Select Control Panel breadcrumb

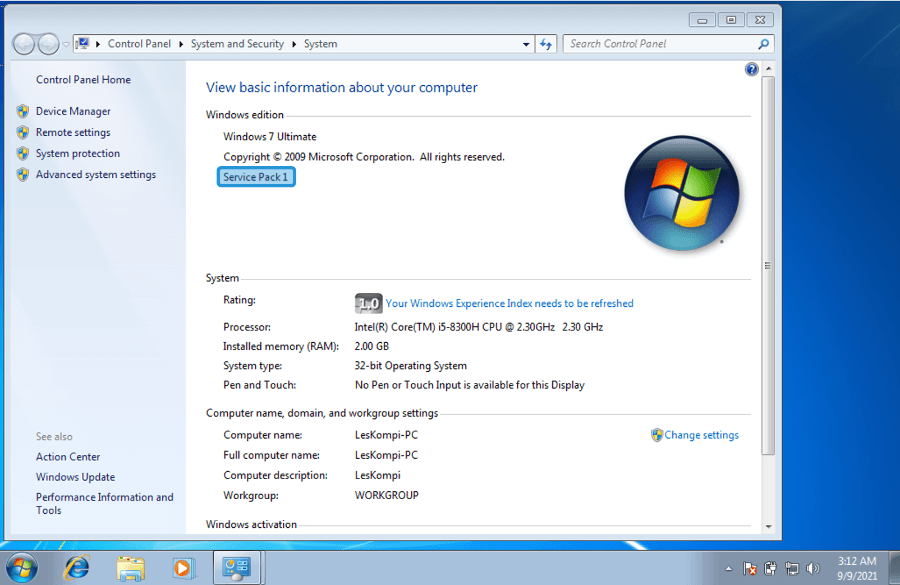[x=139, y=44]
